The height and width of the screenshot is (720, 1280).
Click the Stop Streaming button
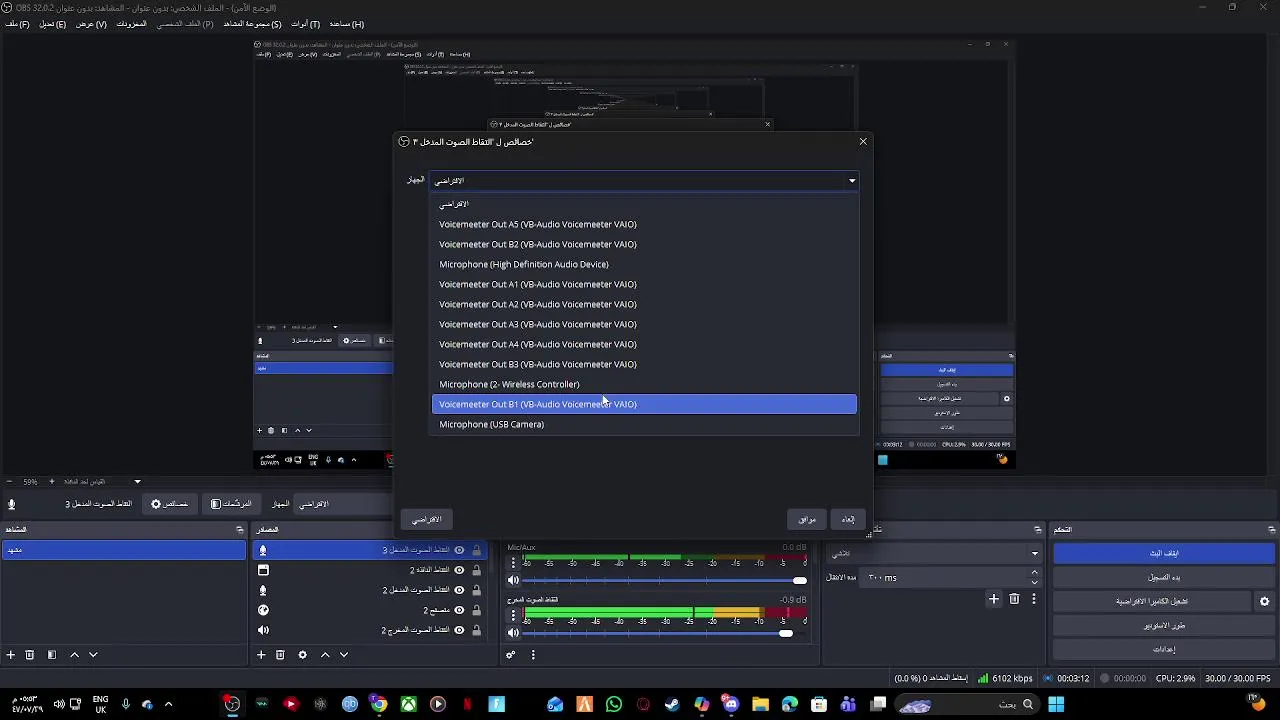[1164, 553]
